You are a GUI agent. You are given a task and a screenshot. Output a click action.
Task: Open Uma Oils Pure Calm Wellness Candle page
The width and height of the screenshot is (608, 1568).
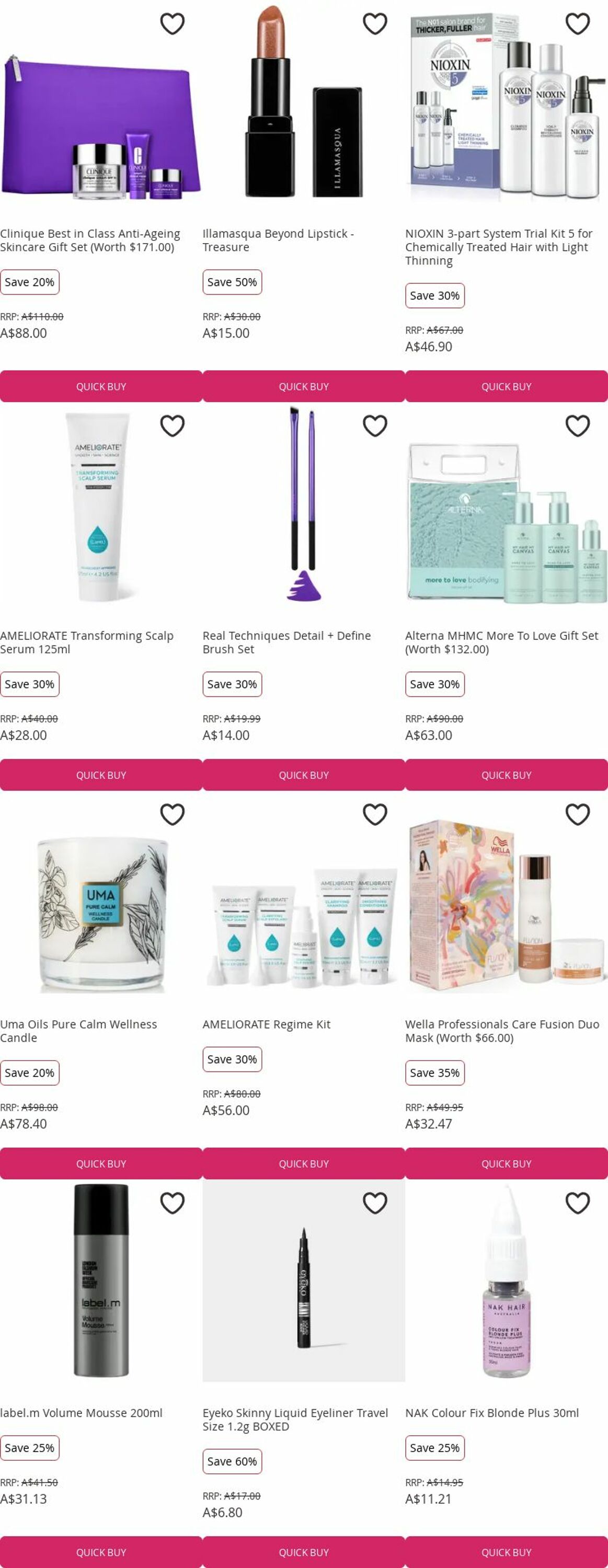pyautogui.click(x=78, y=1031)
